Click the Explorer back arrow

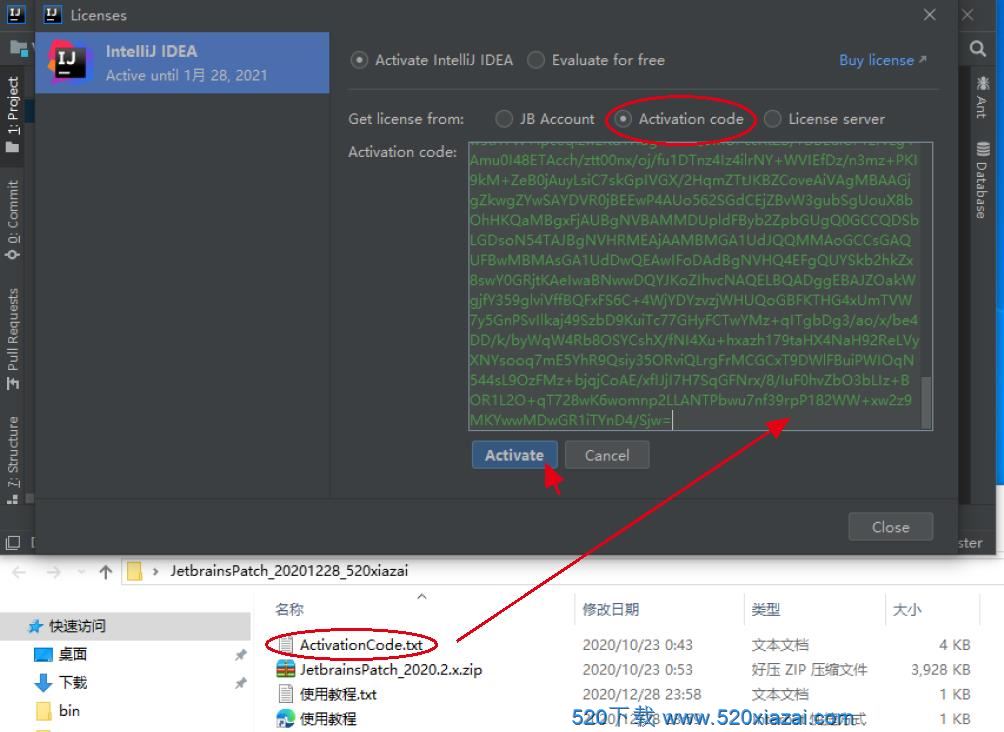19,571
